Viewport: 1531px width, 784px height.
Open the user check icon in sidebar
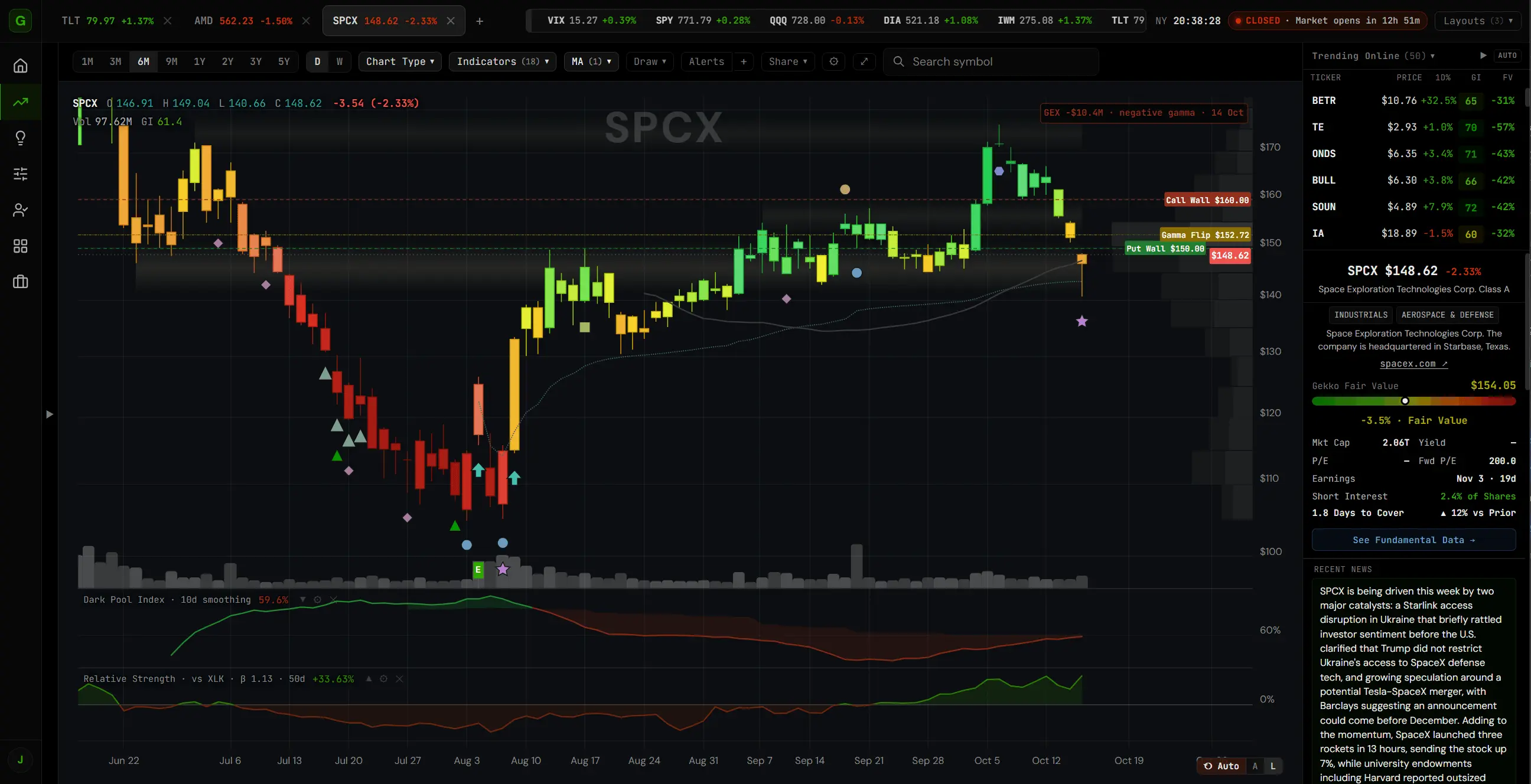point(20,210)
